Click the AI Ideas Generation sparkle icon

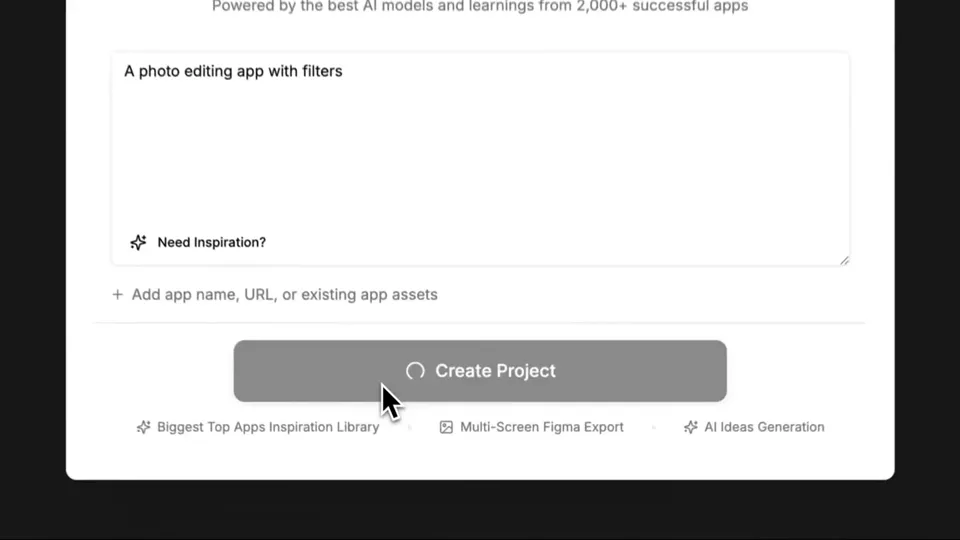(x=691, y=427)
